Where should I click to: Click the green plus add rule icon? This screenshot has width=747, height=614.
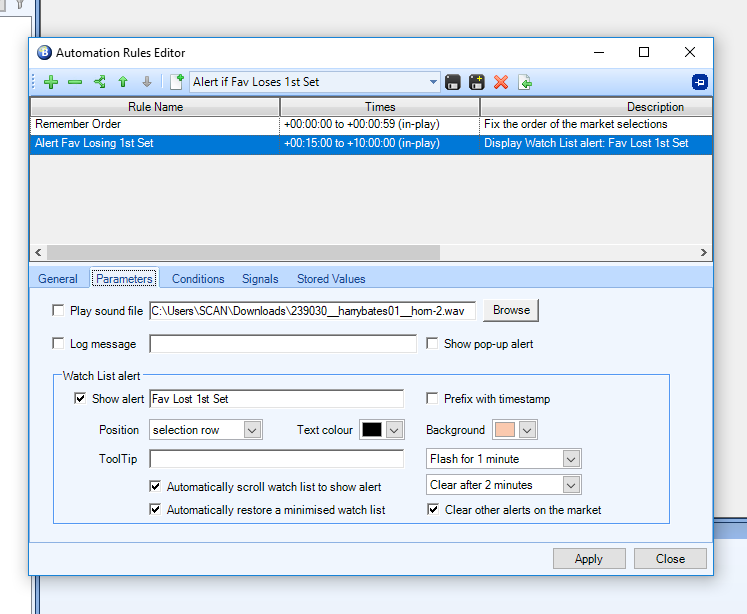[51, 82]
